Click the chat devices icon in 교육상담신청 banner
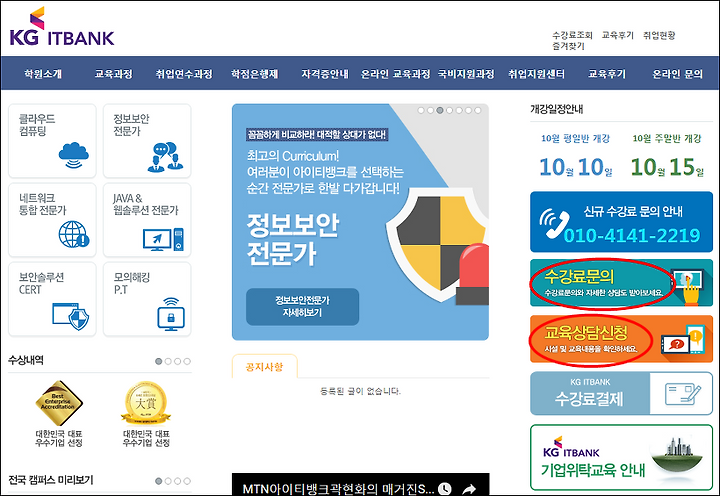Viewport: 720px width, 496px height. 681,339
